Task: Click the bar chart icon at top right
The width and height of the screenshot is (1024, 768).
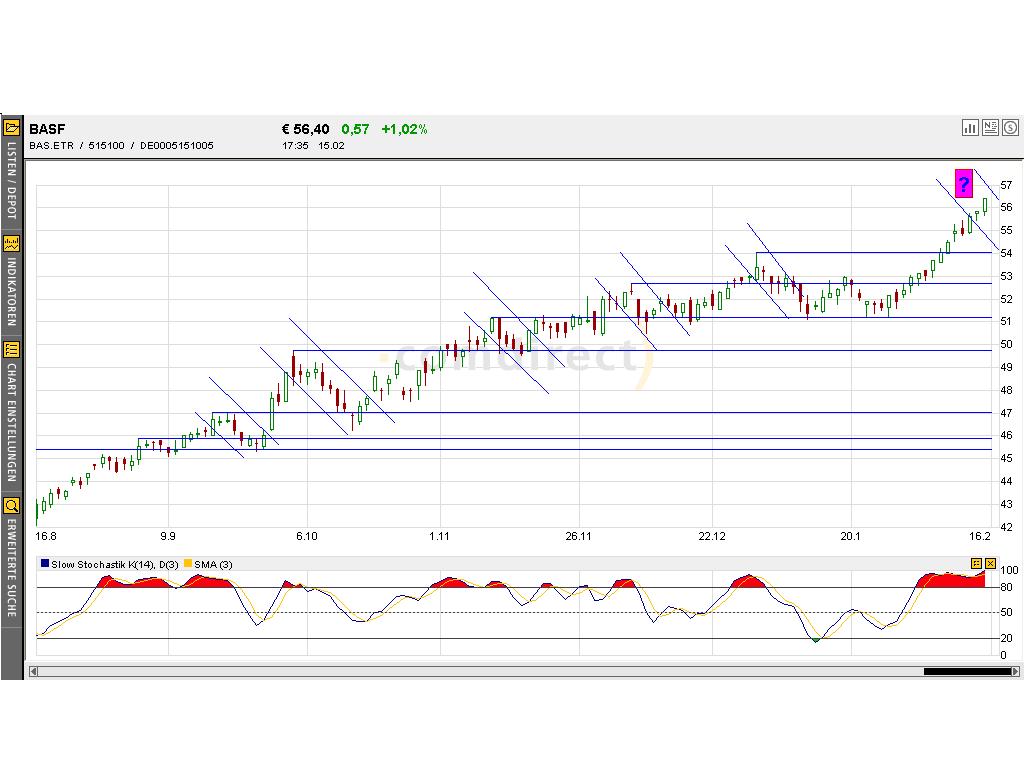Action: click(970, 127)
